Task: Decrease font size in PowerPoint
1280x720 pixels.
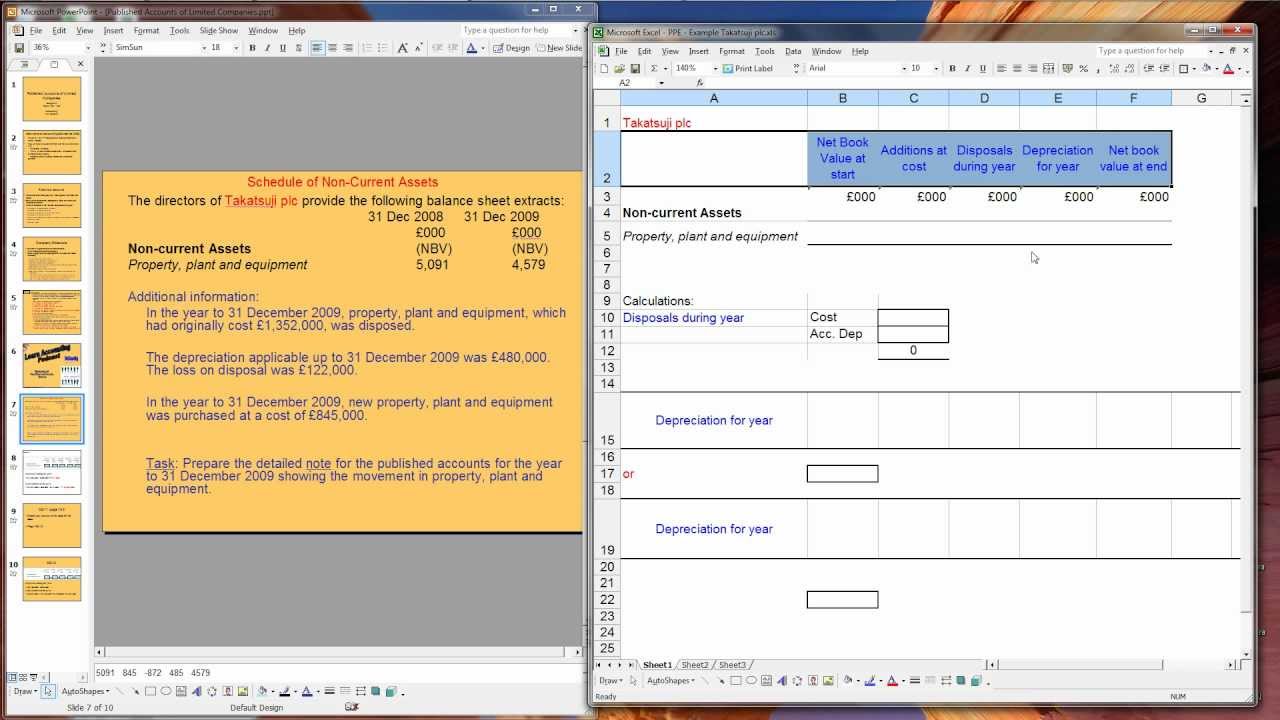Action: (418, 47)
